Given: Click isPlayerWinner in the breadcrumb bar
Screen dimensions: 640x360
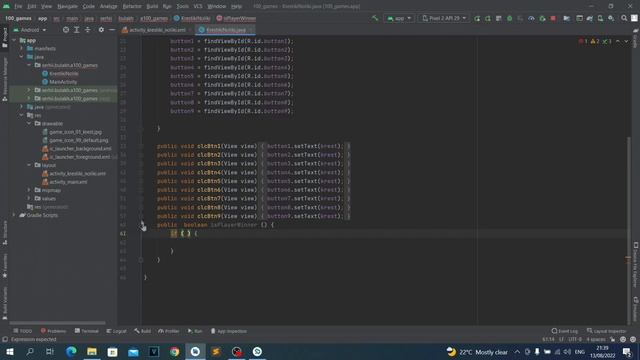Looking at the screenshot, I should coord(236,18).
